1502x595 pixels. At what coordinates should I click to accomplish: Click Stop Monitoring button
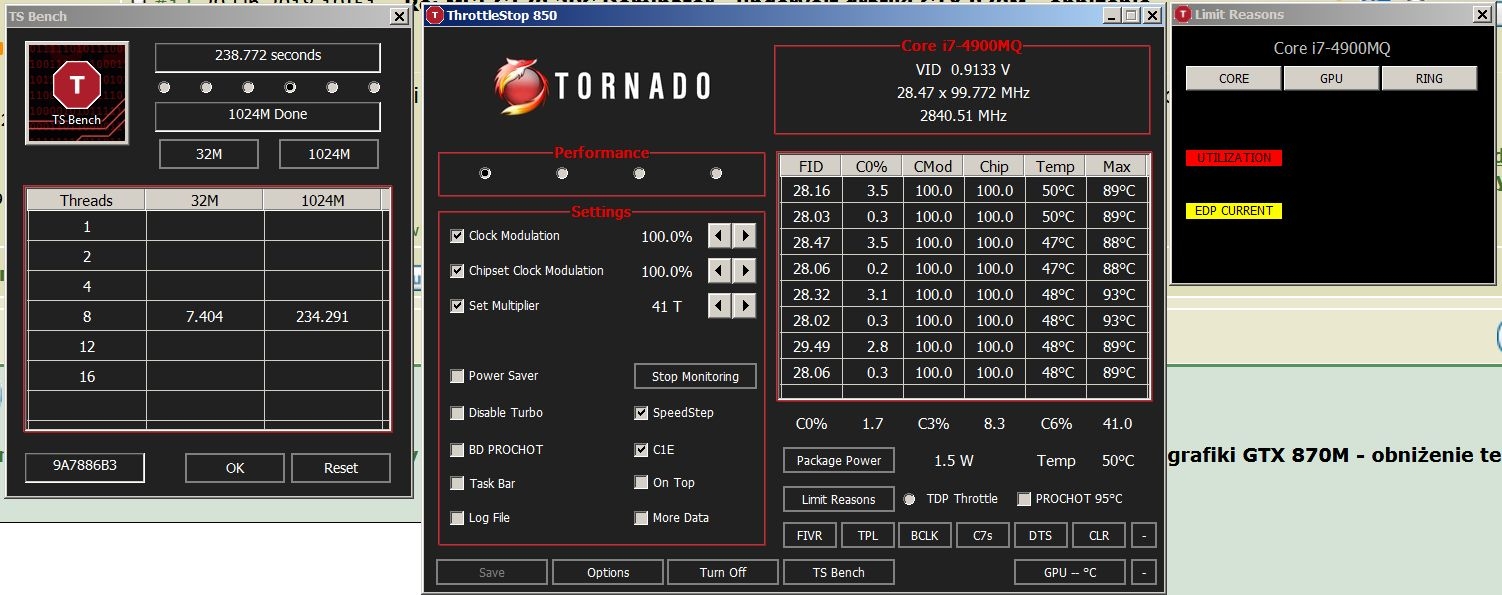[695, 376]
